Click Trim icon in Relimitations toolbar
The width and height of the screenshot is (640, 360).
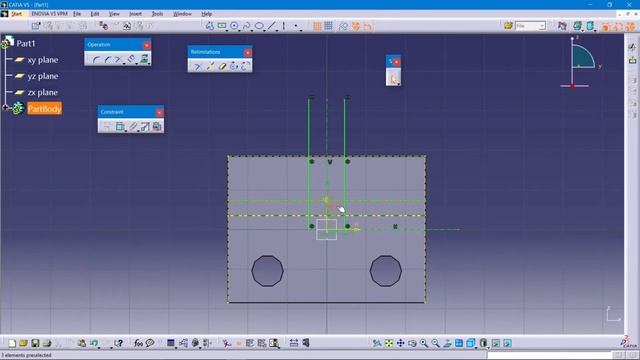point(198,66)
